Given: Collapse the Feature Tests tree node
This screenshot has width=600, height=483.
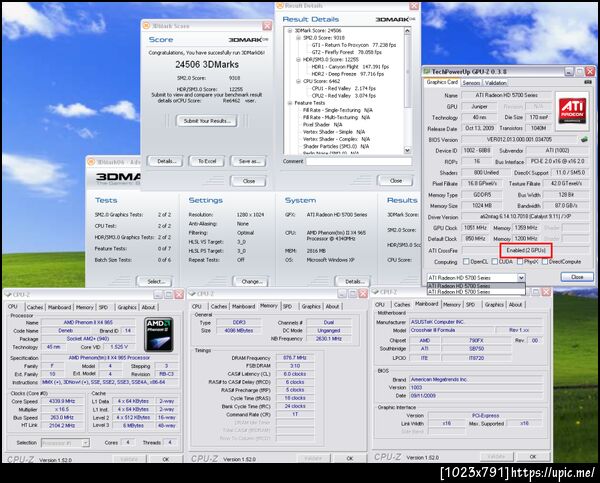Looking at the screenshot, I should tap(290, 103).
